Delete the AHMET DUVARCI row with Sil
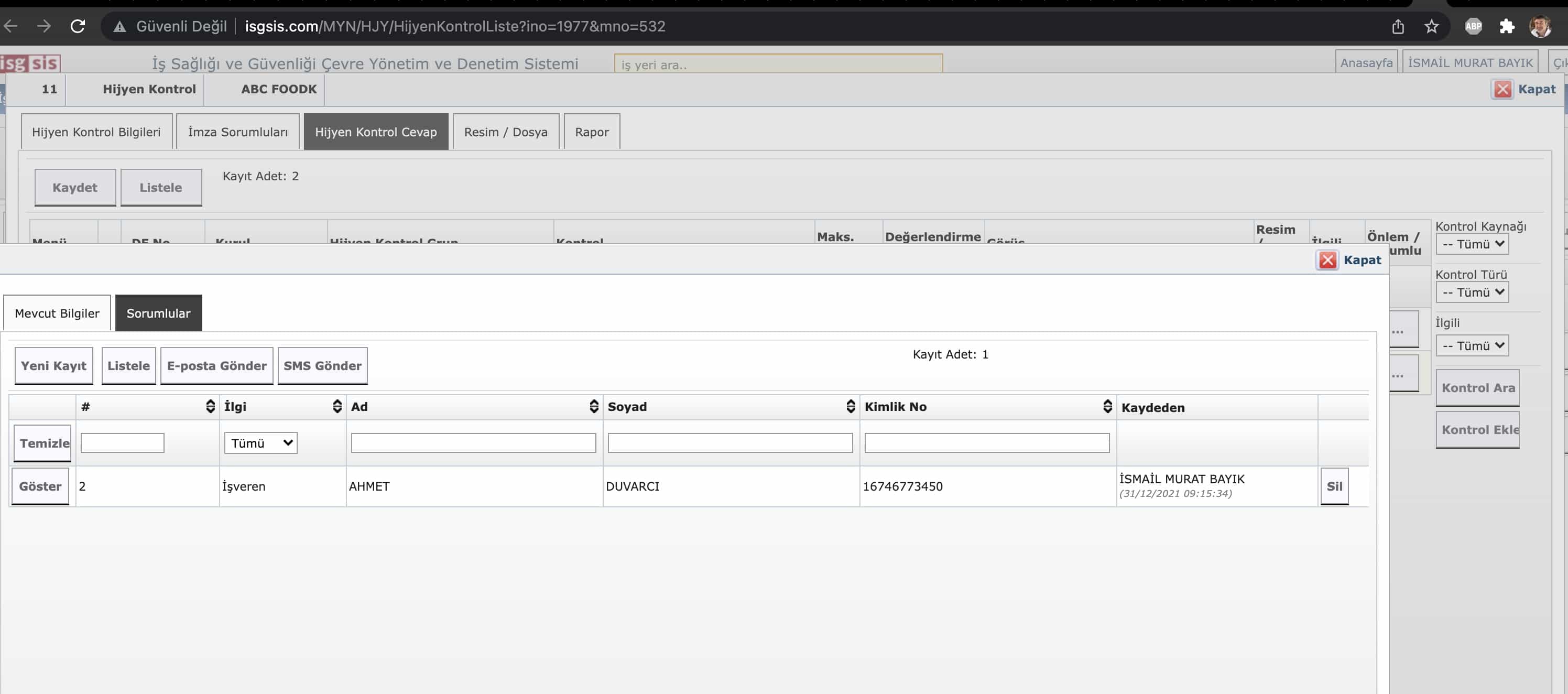This screenshot has height=694, width=1568. [x=1334, y=486]
